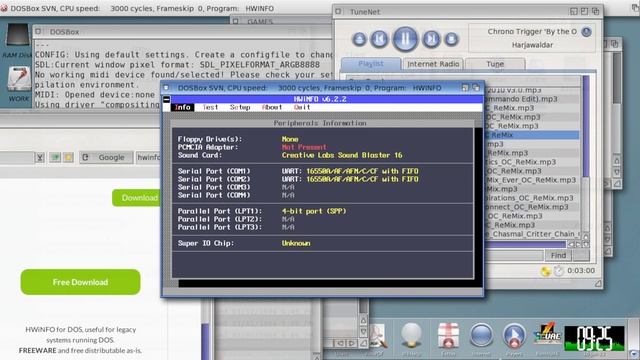Open the Setup menu in HWINFO

pos(240,107)
